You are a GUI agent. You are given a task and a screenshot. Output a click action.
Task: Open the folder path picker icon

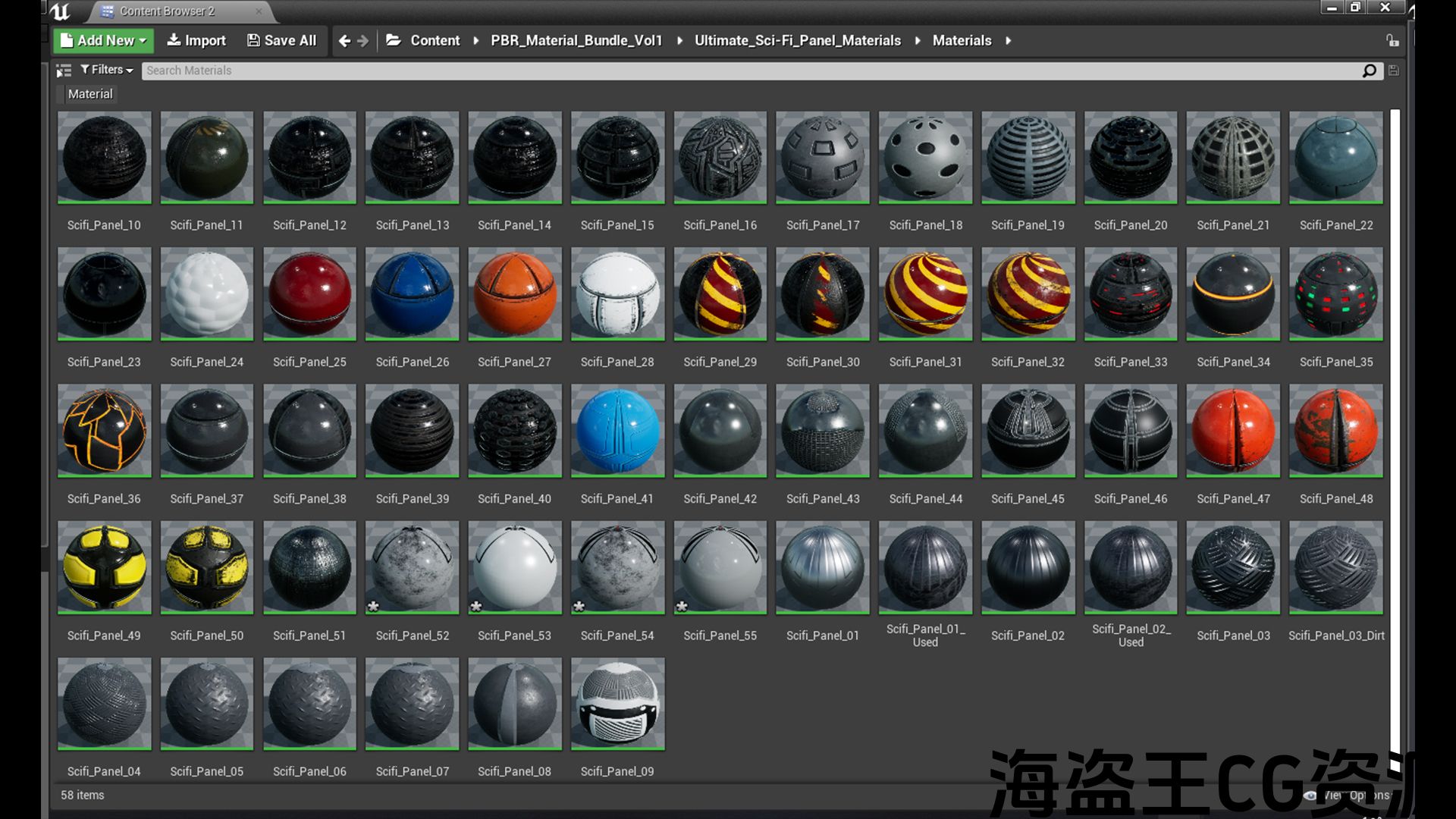(x=393, y=40)
